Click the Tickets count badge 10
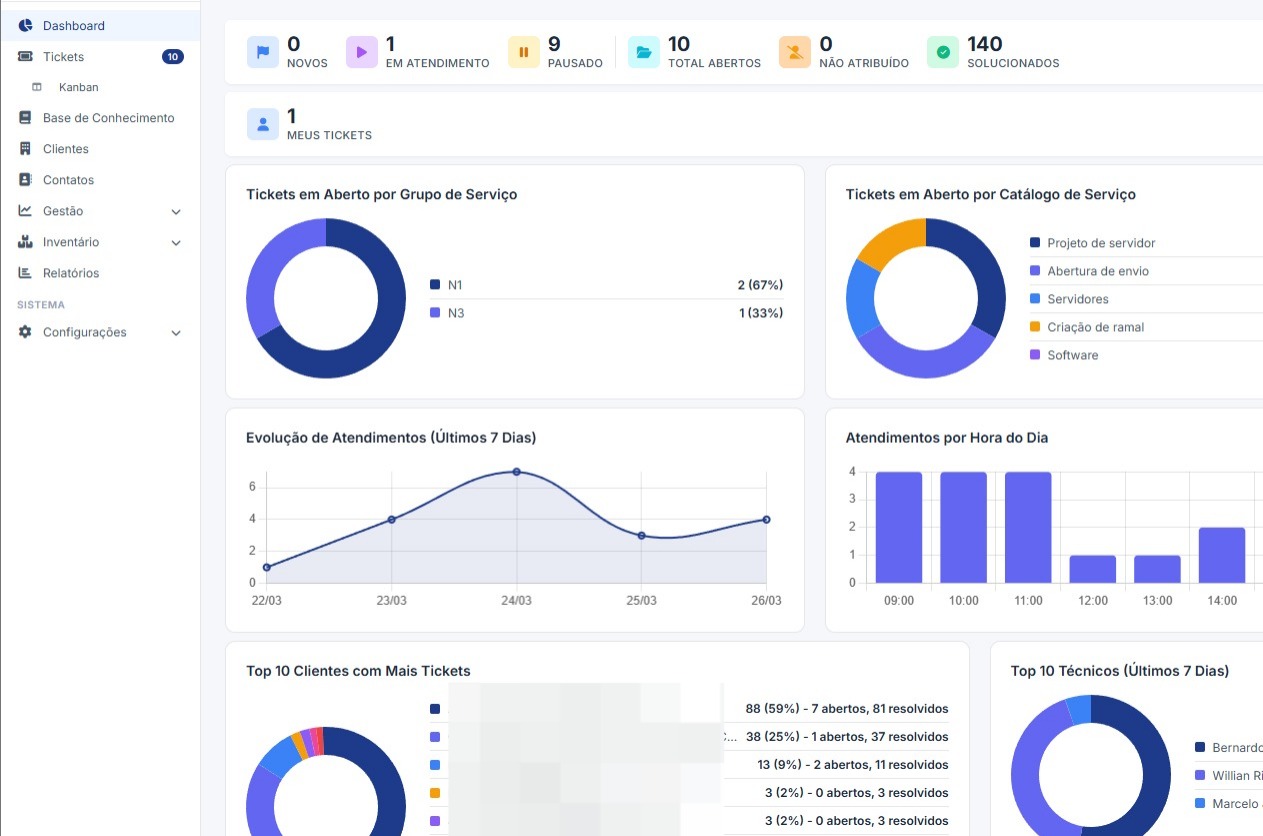The height and width of the screenshot is (836, 1263). [x=173, y=57]
